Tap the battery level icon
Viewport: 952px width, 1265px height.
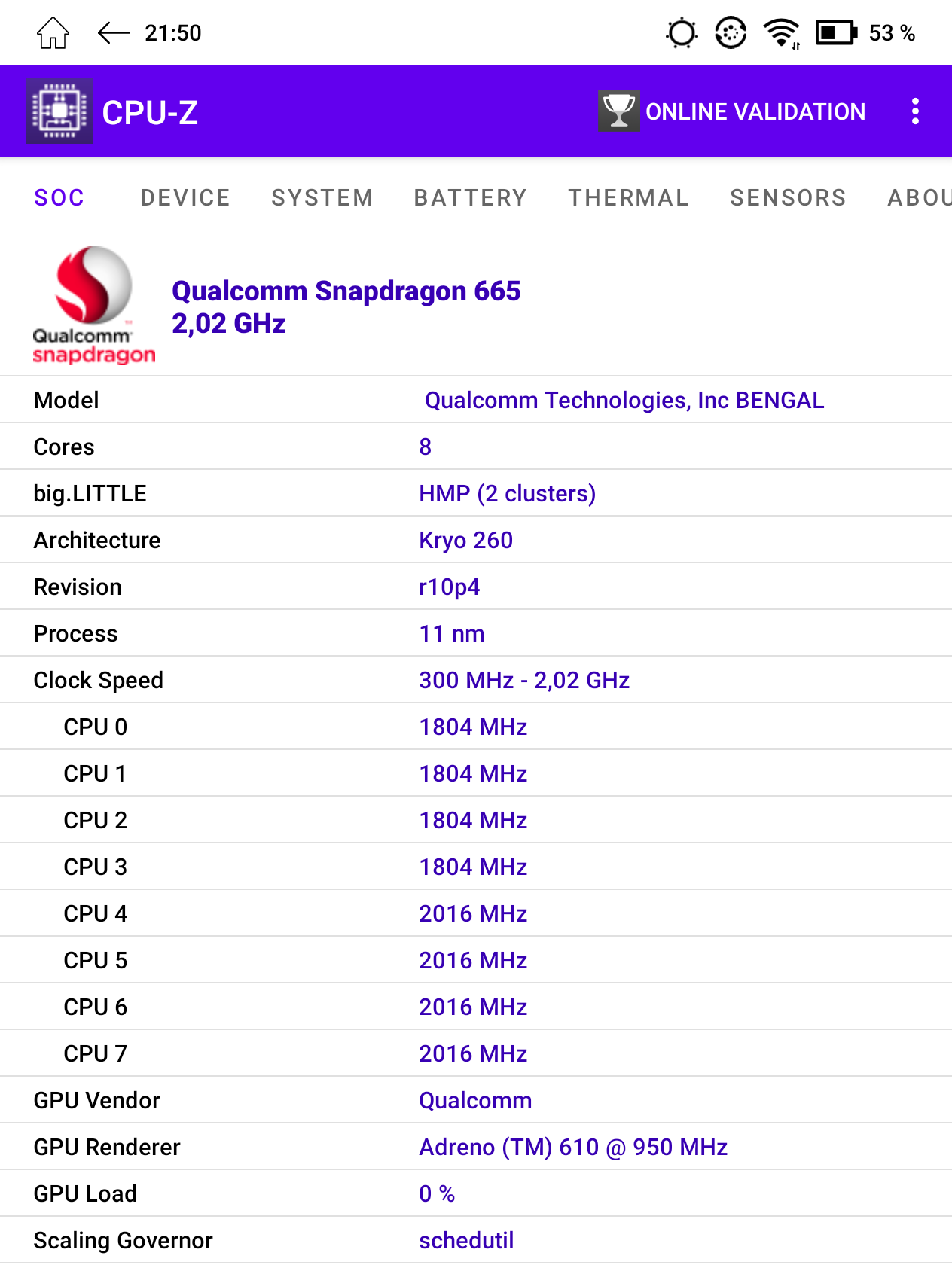(x=836, y=33)
